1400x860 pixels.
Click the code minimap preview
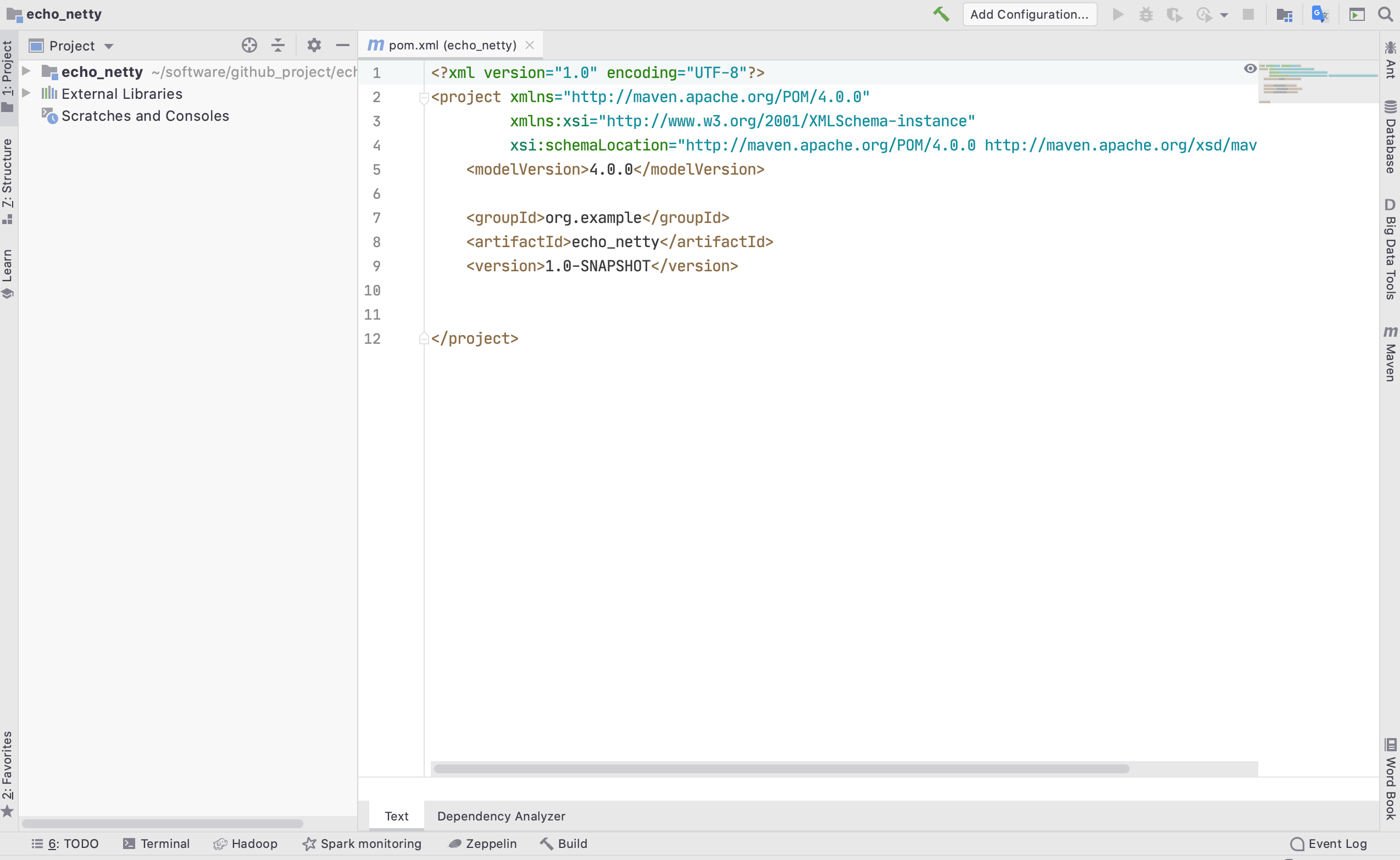(x=1318, y=82)
